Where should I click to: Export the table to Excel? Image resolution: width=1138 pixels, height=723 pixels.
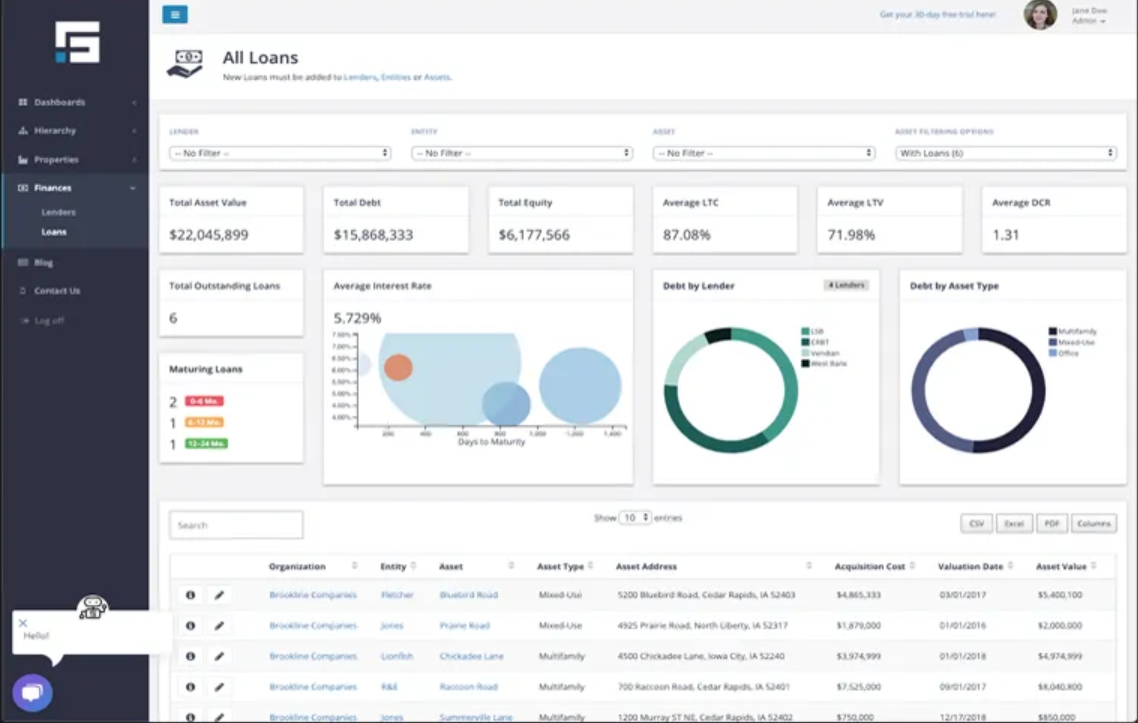click(x=1014, y=523)
